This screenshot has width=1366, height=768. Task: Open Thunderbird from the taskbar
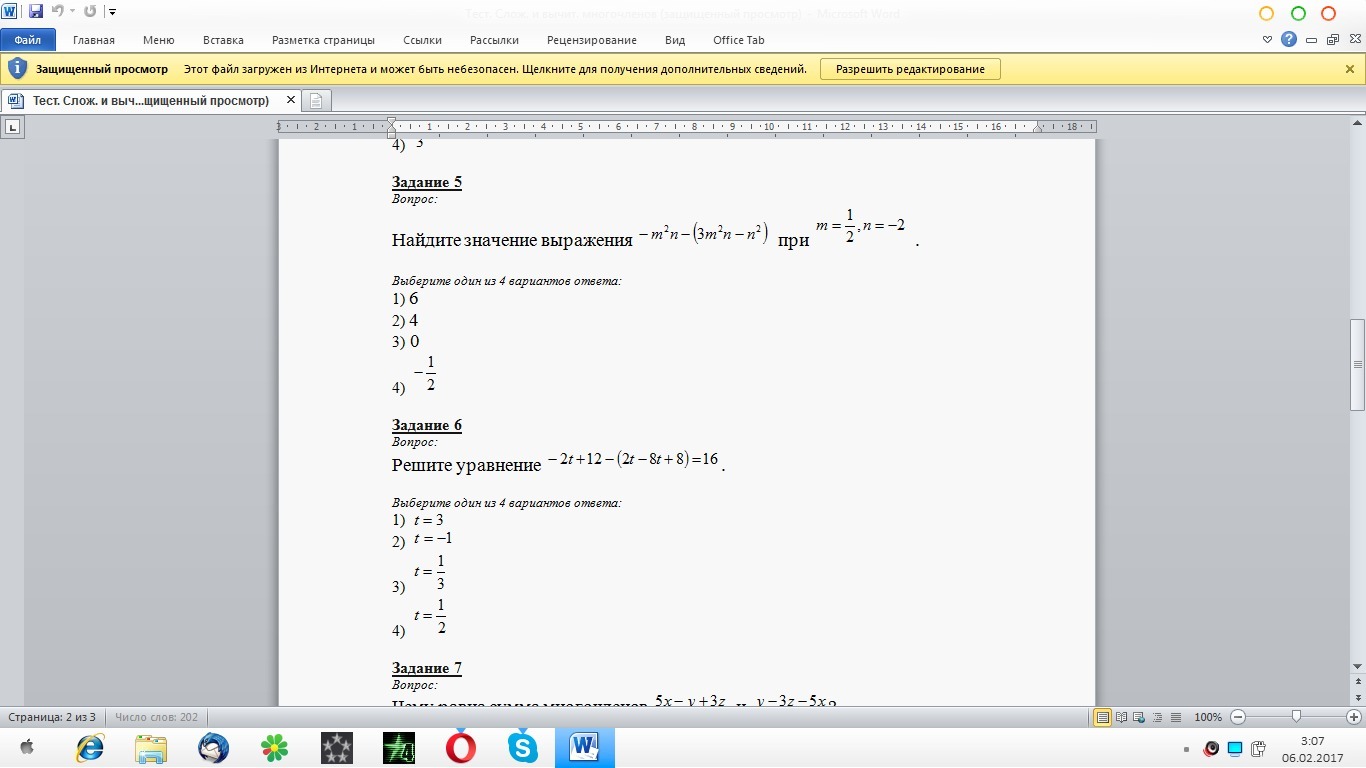tap(213, 747)
